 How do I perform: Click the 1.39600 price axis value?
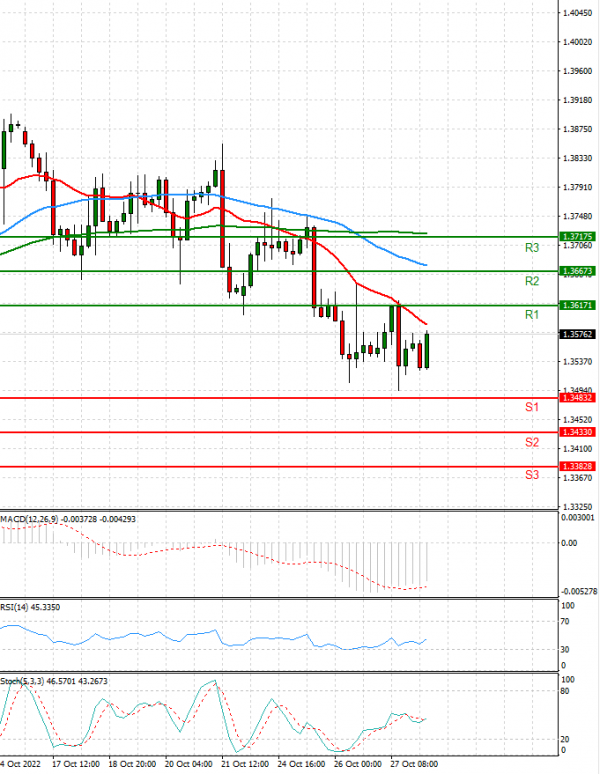tap(577, 71)
